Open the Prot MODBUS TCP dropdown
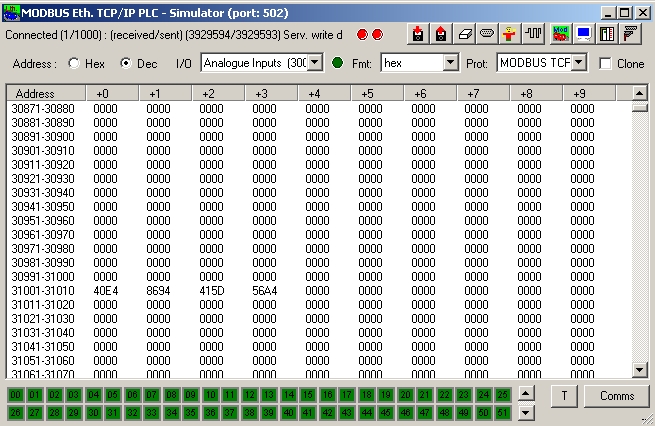655x426 pixels. [577, 63]
